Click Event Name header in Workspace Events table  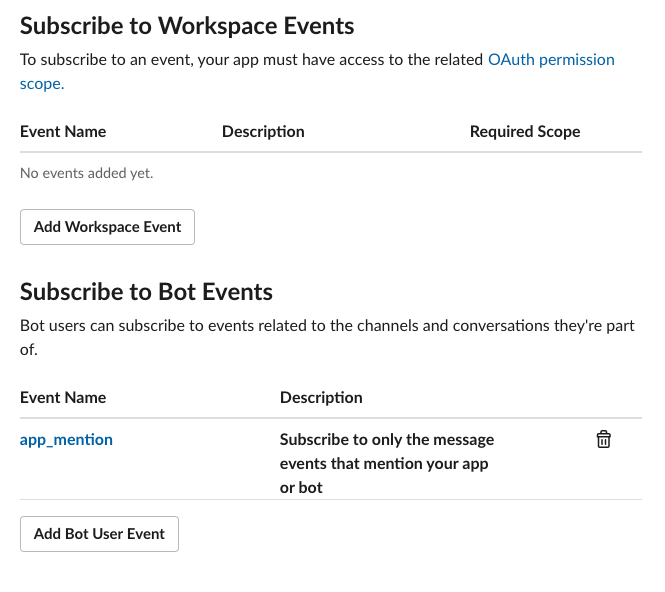click(63, 132)
